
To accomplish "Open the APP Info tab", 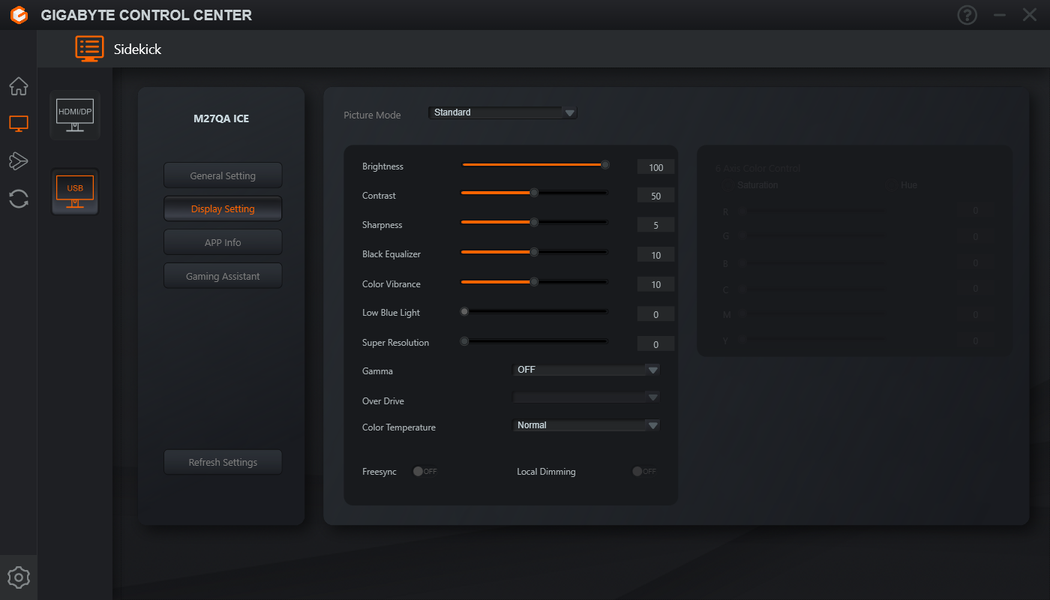I will tap(223, 242).
